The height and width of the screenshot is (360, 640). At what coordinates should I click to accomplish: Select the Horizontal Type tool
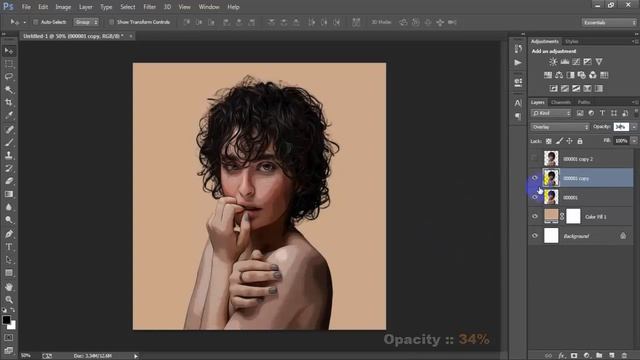tap(9, 247)
